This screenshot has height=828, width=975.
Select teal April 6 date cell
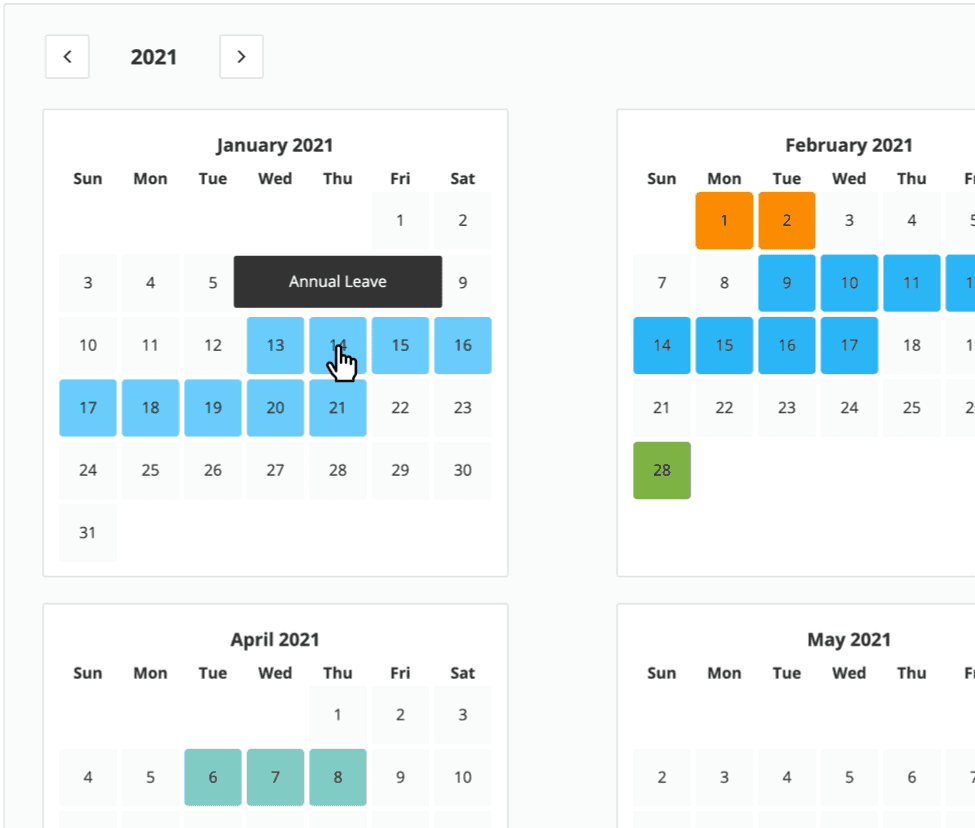pos(213,777)
